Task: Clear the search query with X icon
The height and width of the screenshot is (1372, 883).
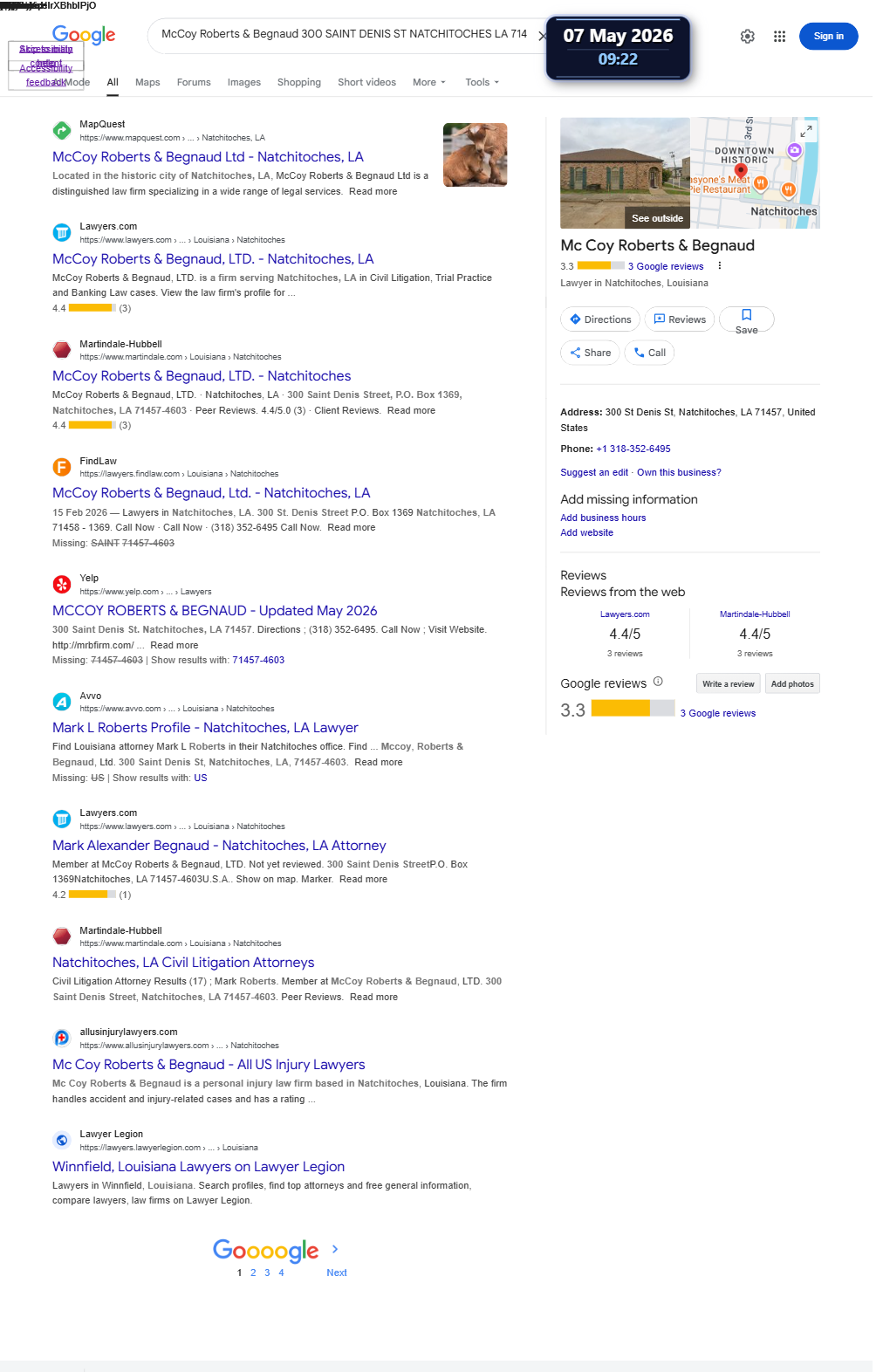Action: coord(542,37)
